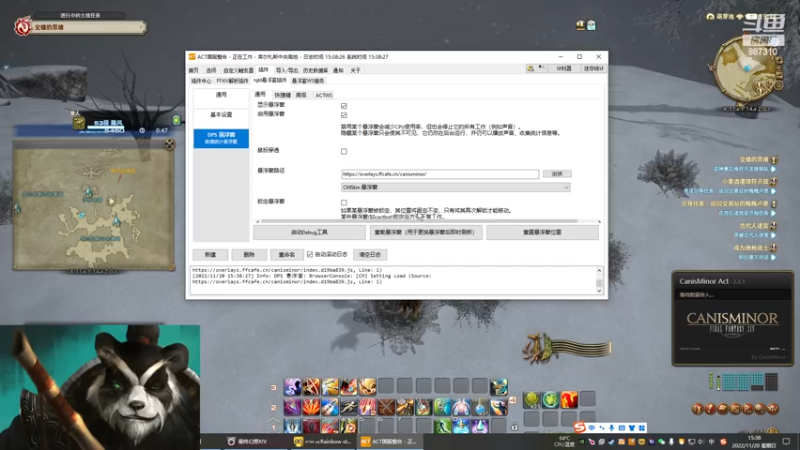This screenshot has height=450, width=800.
Task: Tick the 锁定悬浮窗 lock-overlay checkbox
Action: 344,203
